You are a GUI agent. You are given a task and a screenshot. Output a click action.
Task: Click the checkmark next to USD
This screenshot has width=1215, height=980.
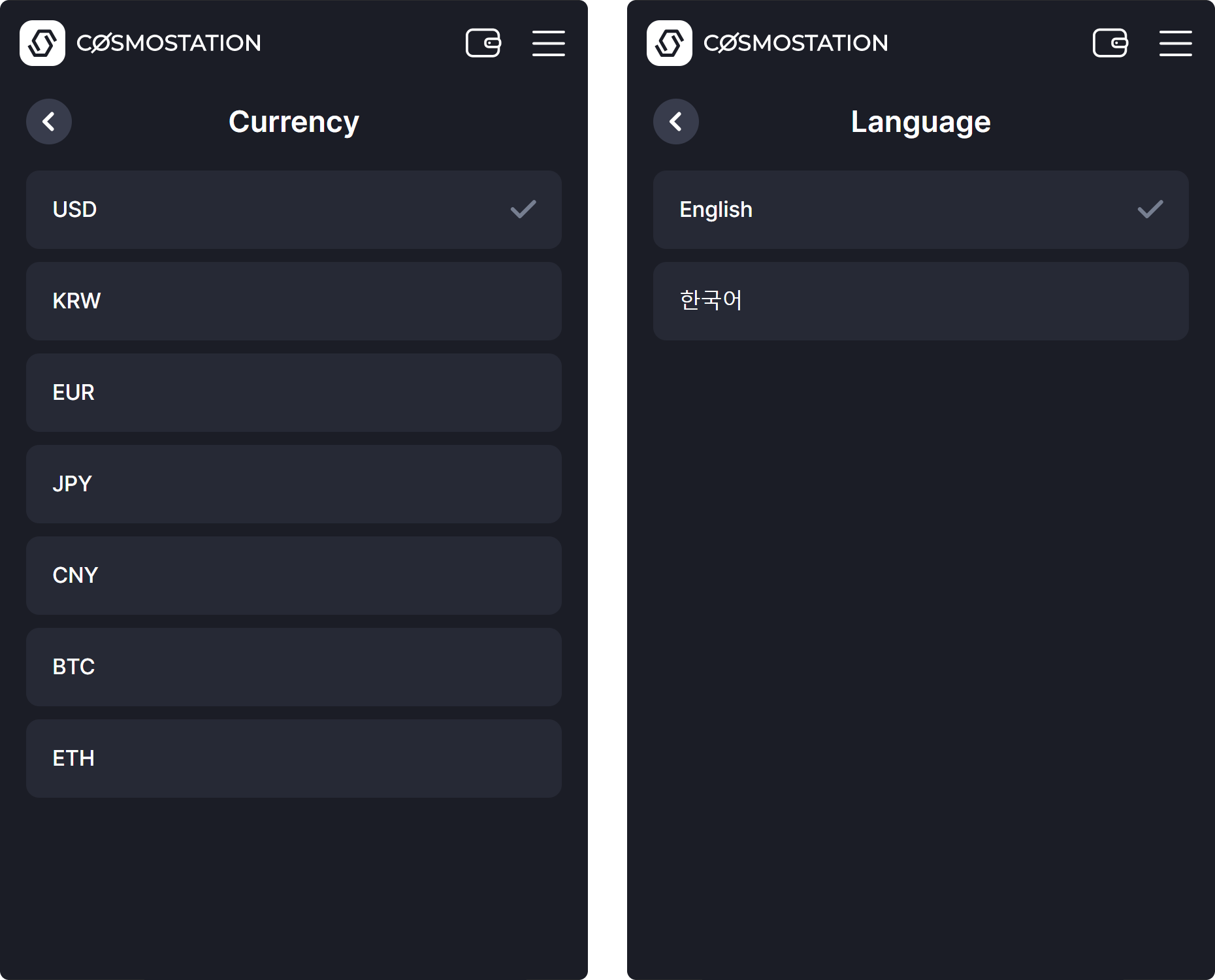pos(523,209)
